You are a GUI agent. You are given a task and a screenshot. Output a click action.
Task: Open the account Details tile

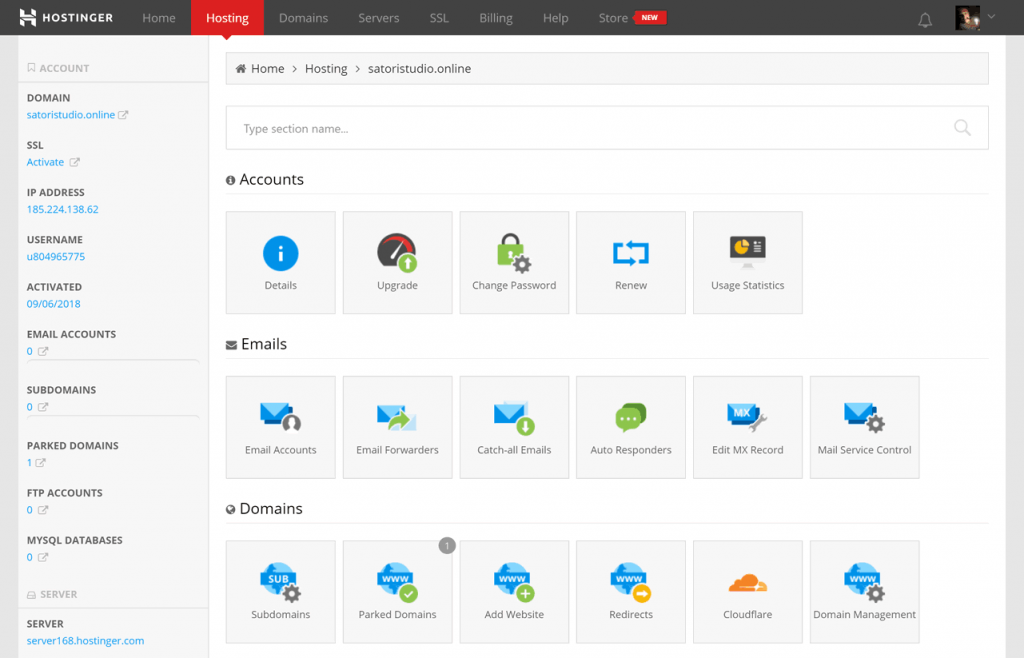[280, 262]
